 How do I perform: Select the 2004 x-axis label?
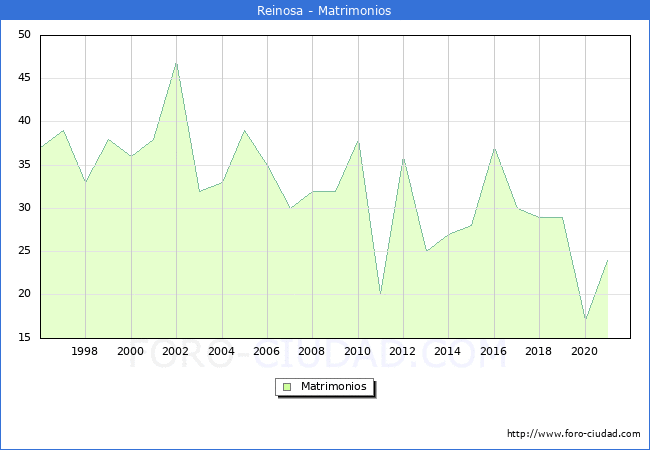tap(221, 351)
